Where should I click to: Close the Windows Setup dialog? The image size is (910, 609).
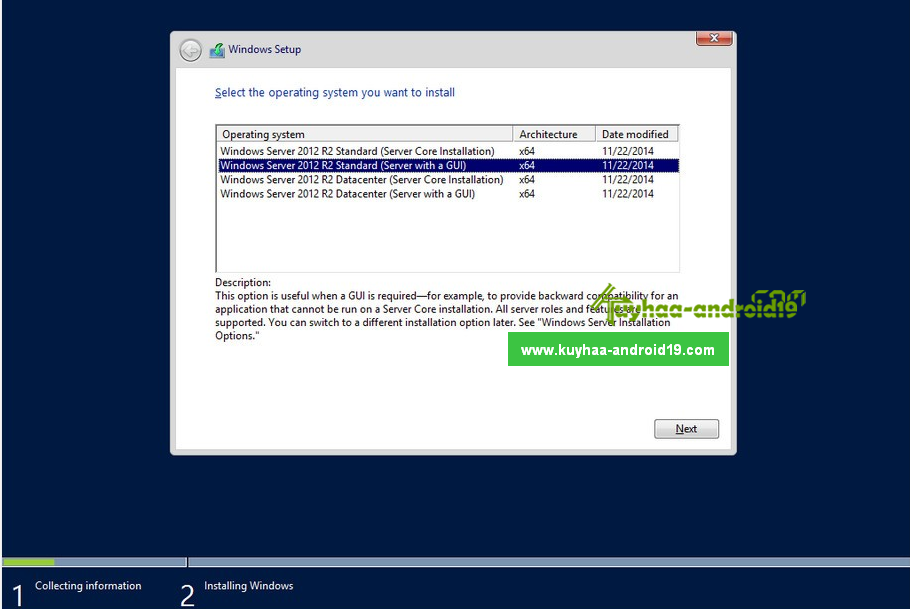click(x=713, y=38)
